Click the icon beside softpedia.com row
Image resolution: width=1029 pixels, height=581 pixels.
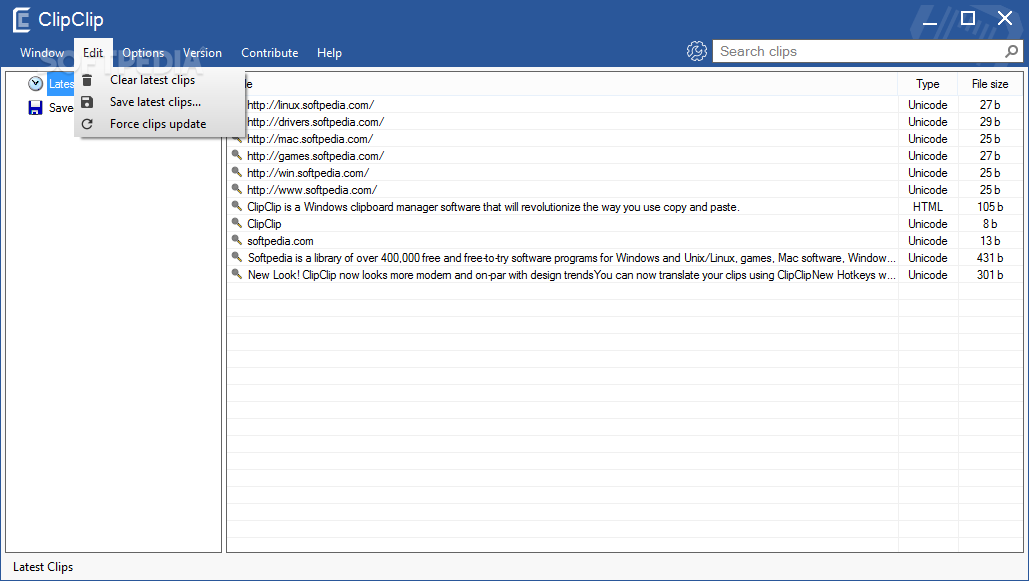point(237,240)
